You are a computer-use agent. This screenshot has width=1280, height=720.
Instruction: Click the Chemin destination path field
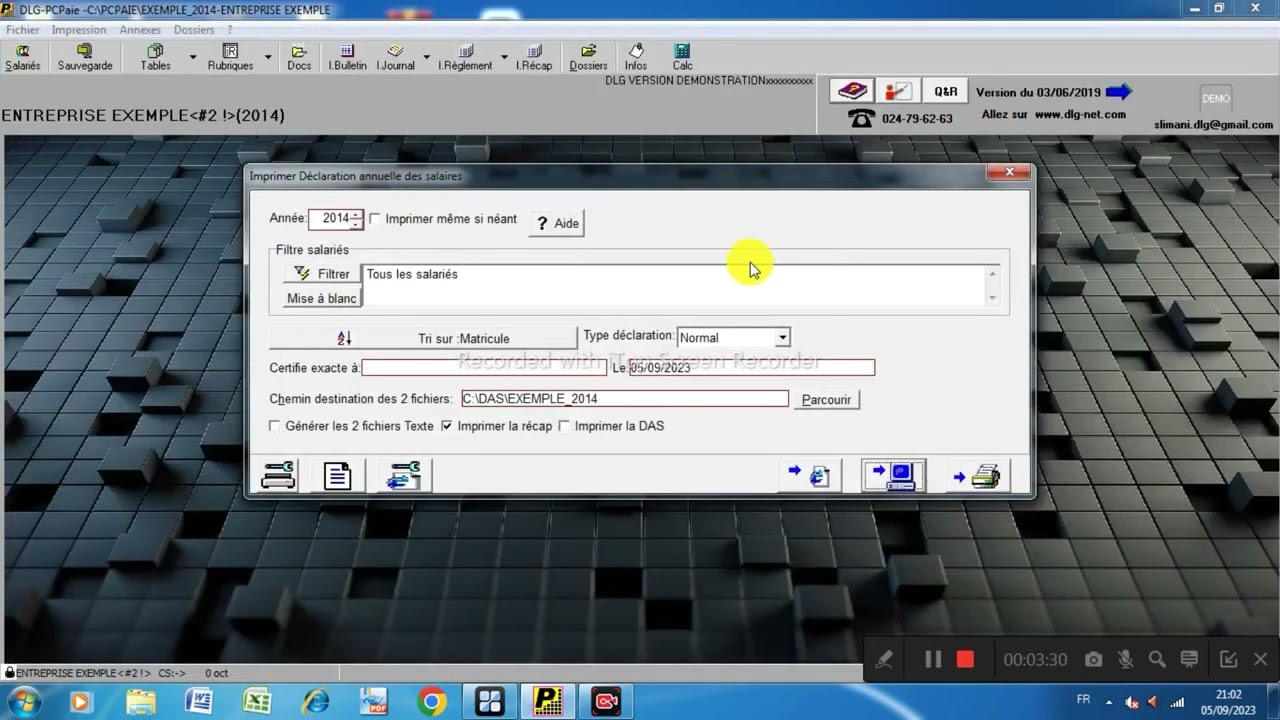tap(625, 398)
